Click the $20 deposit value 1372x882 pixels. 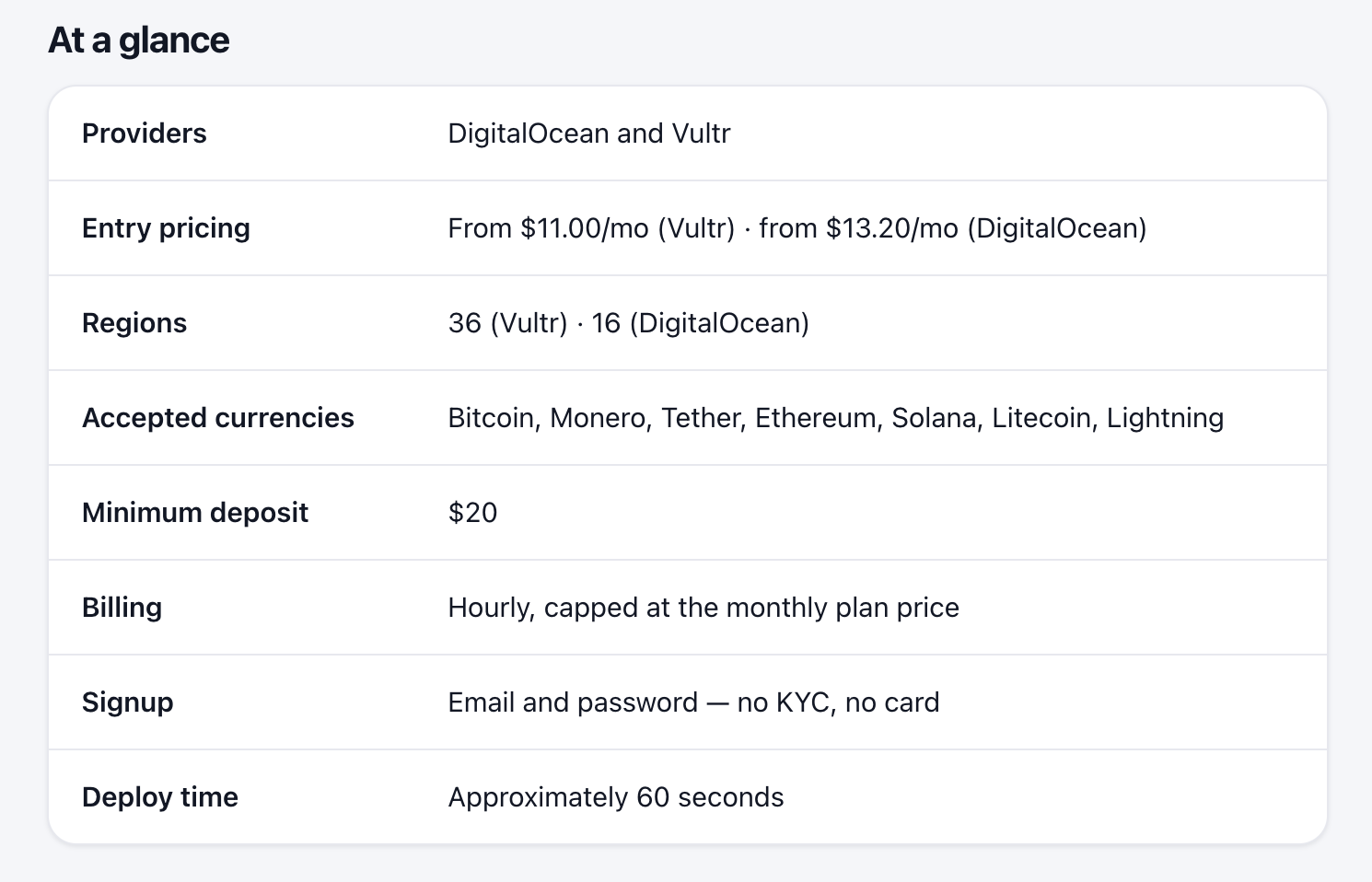(472, 513)
